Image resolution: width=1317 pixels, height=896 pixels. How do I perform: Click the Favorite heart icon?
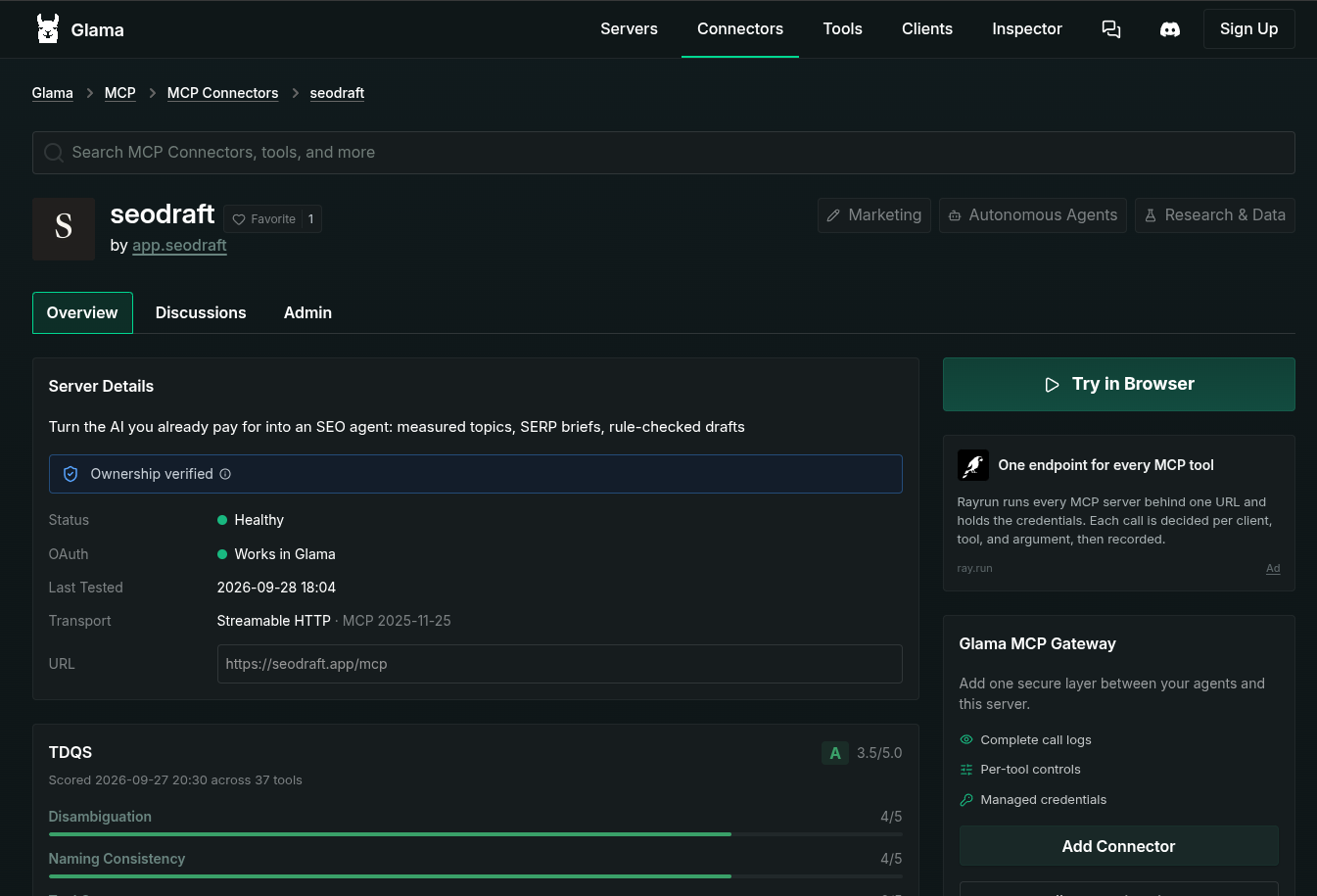click(x=239, y=219)
